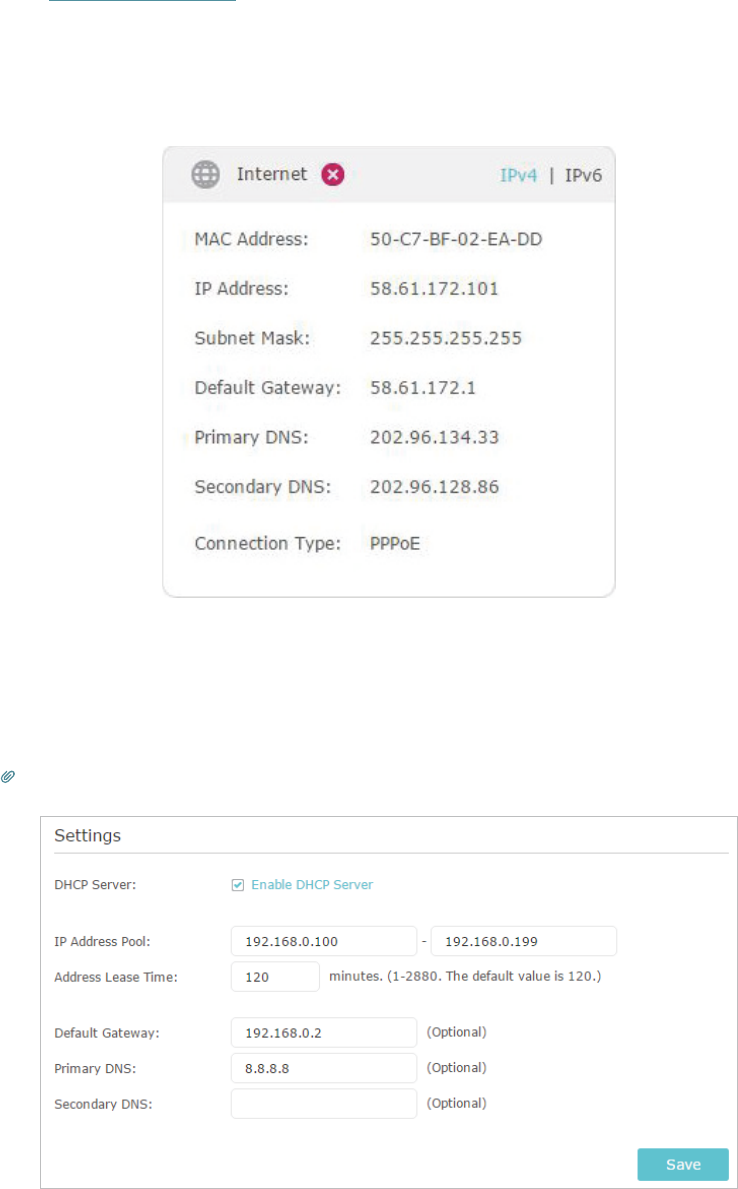The image size is (738, 1189).
Task: Click the underlined link at page top
Action: (143, 1)
